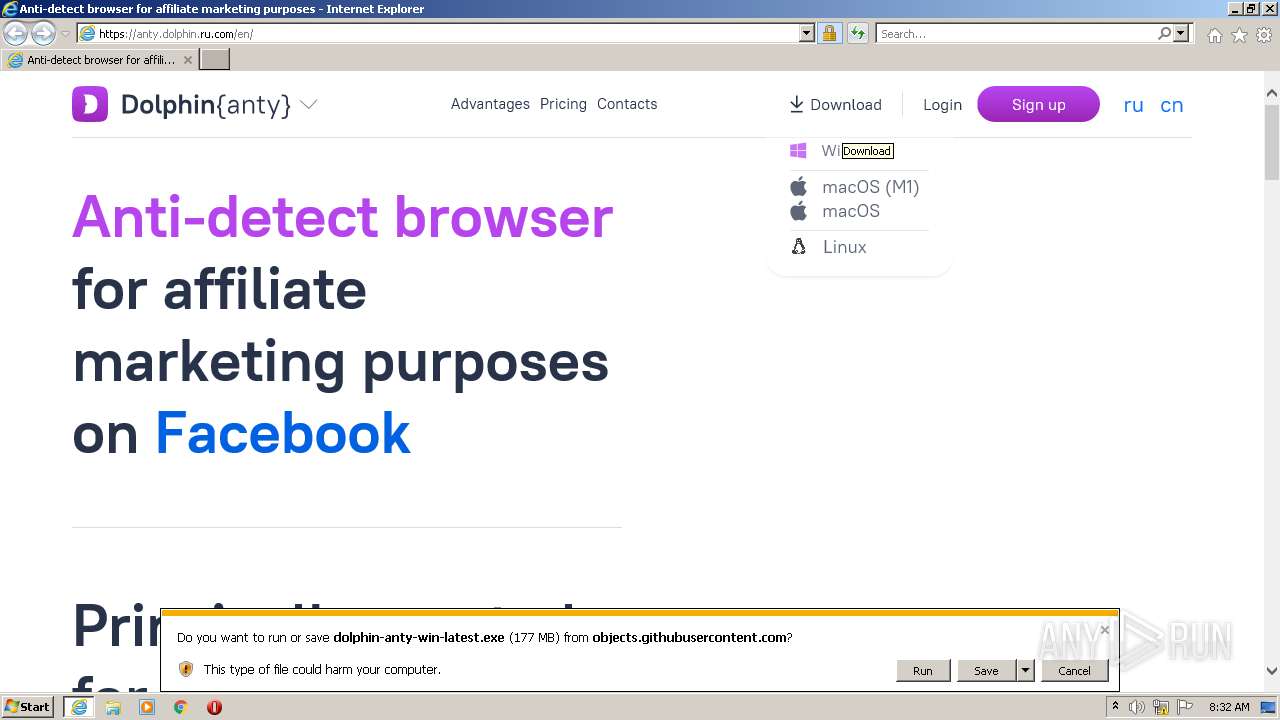Open the Contacts menu item
The width and height of the screenshot is (1280, 720).
tap(627, 104)
